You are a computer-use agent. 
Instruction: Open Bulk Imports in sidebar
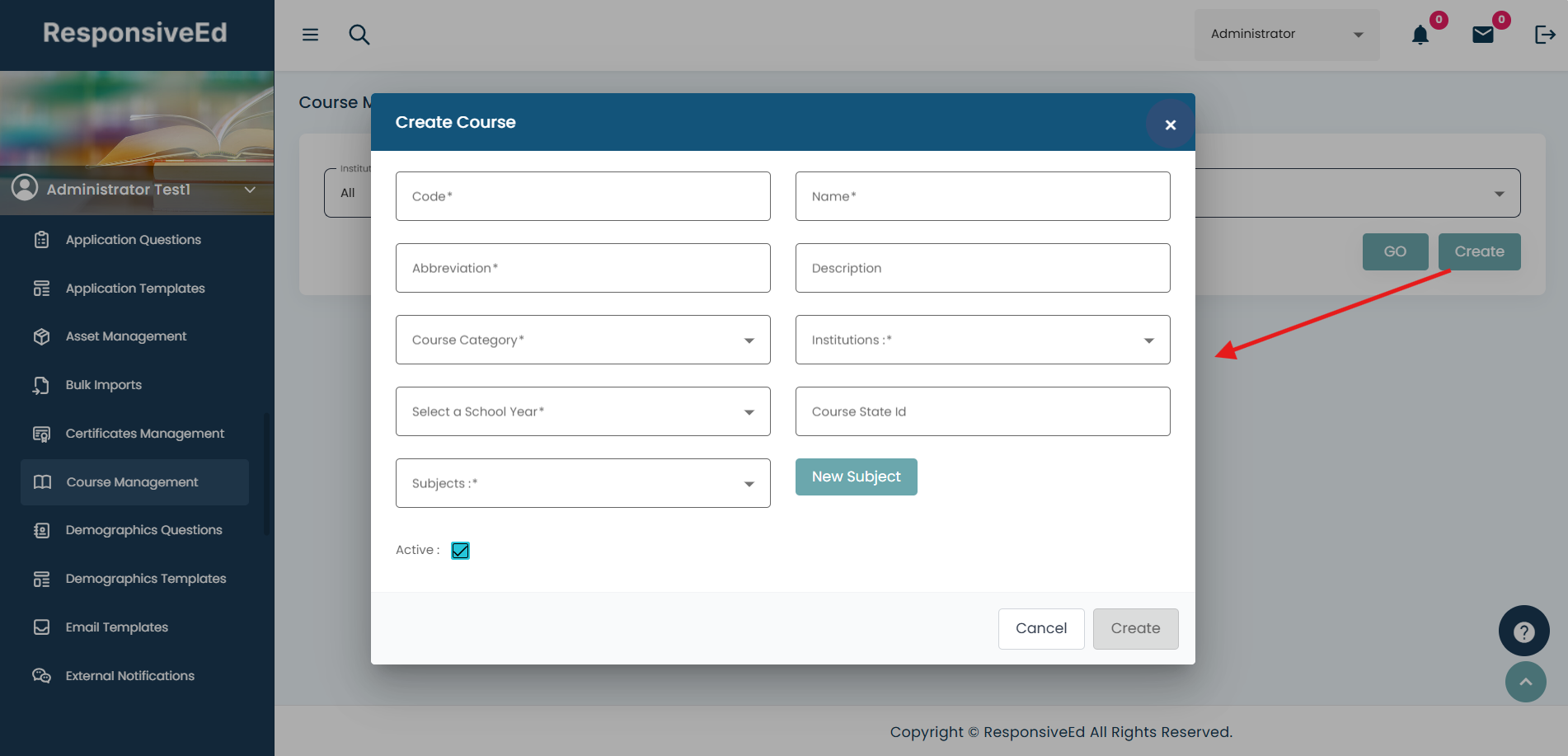(104, 385)
